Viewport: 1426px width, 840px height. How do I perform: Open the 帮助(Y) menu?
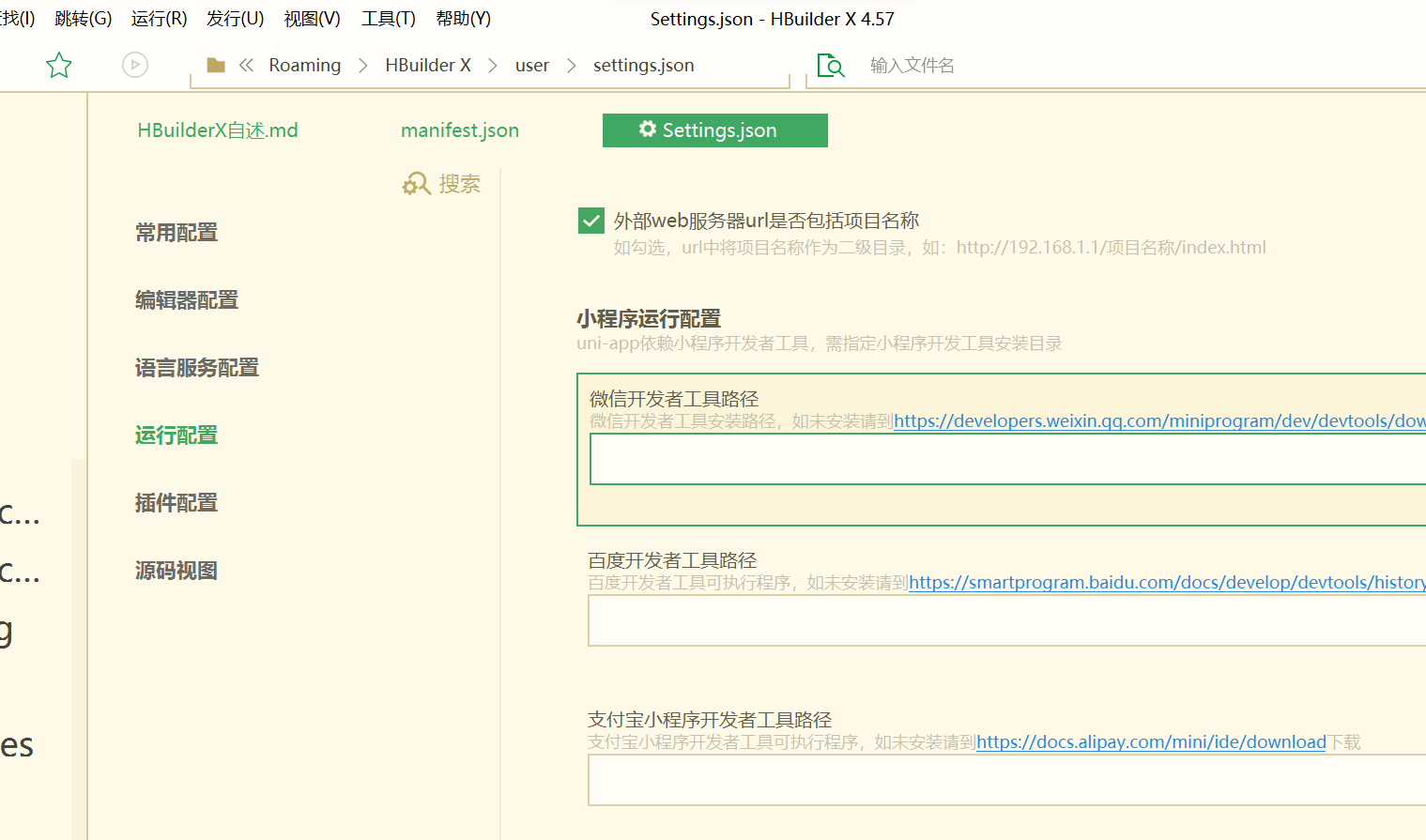click(x=463, y=19)
